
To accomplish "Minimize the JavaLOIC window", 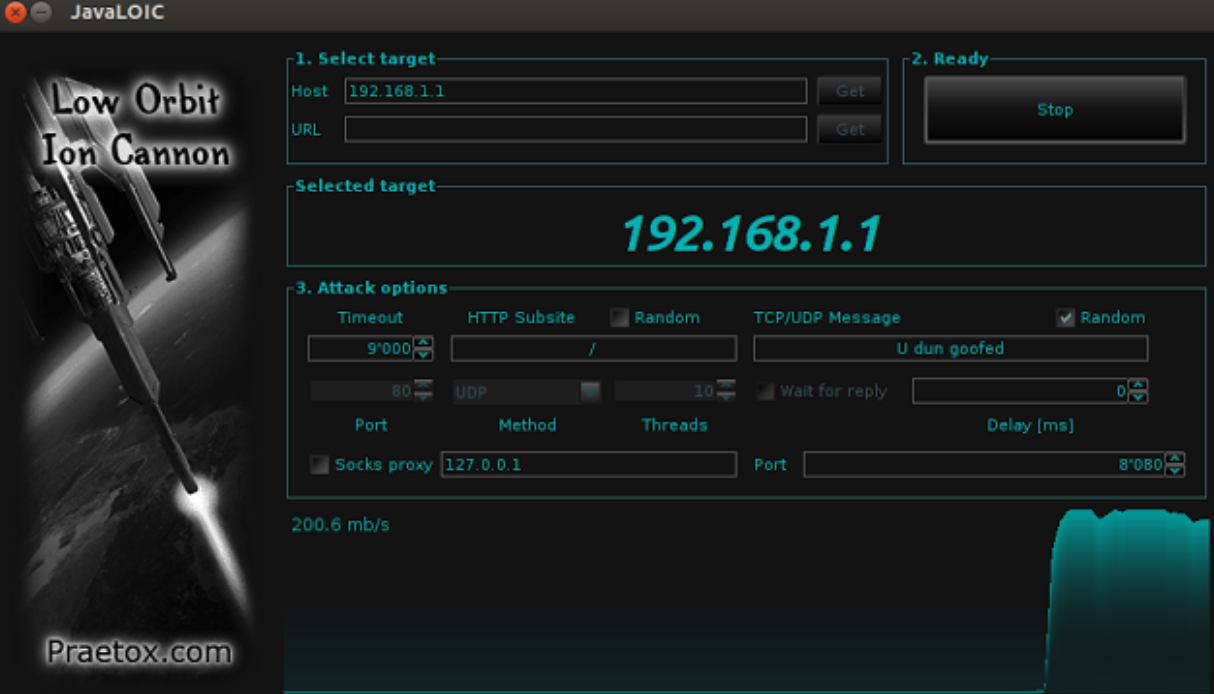I will coord(41,13).
